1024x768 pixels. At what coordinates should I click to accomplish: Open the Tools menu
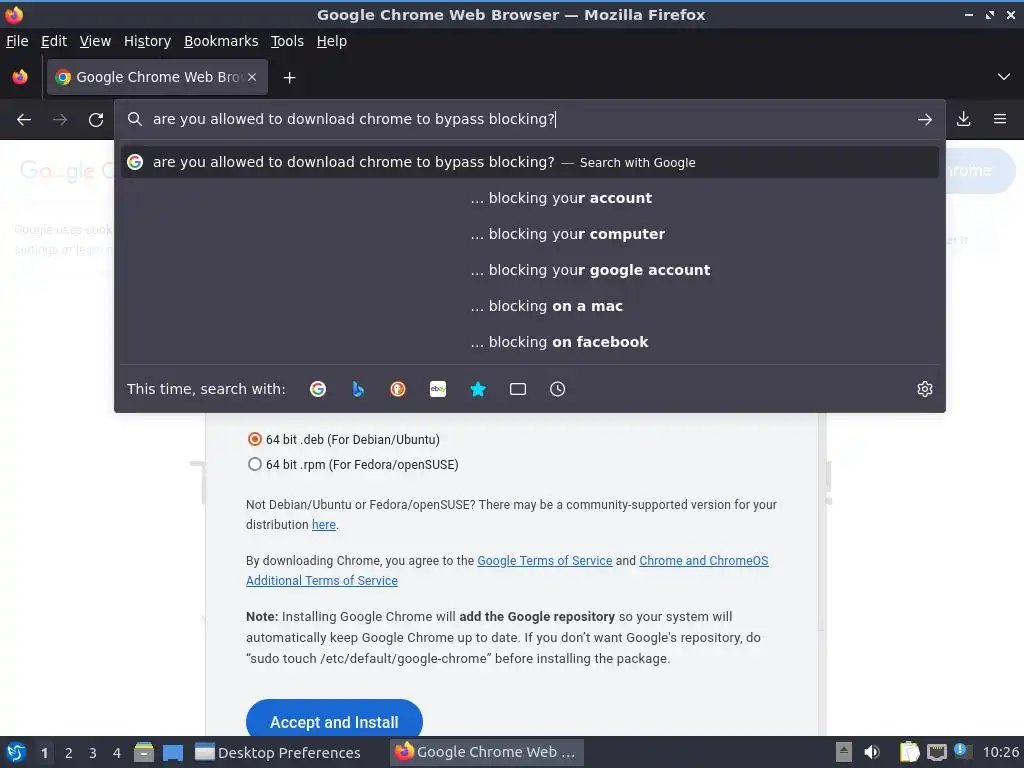tap(287, 41)
